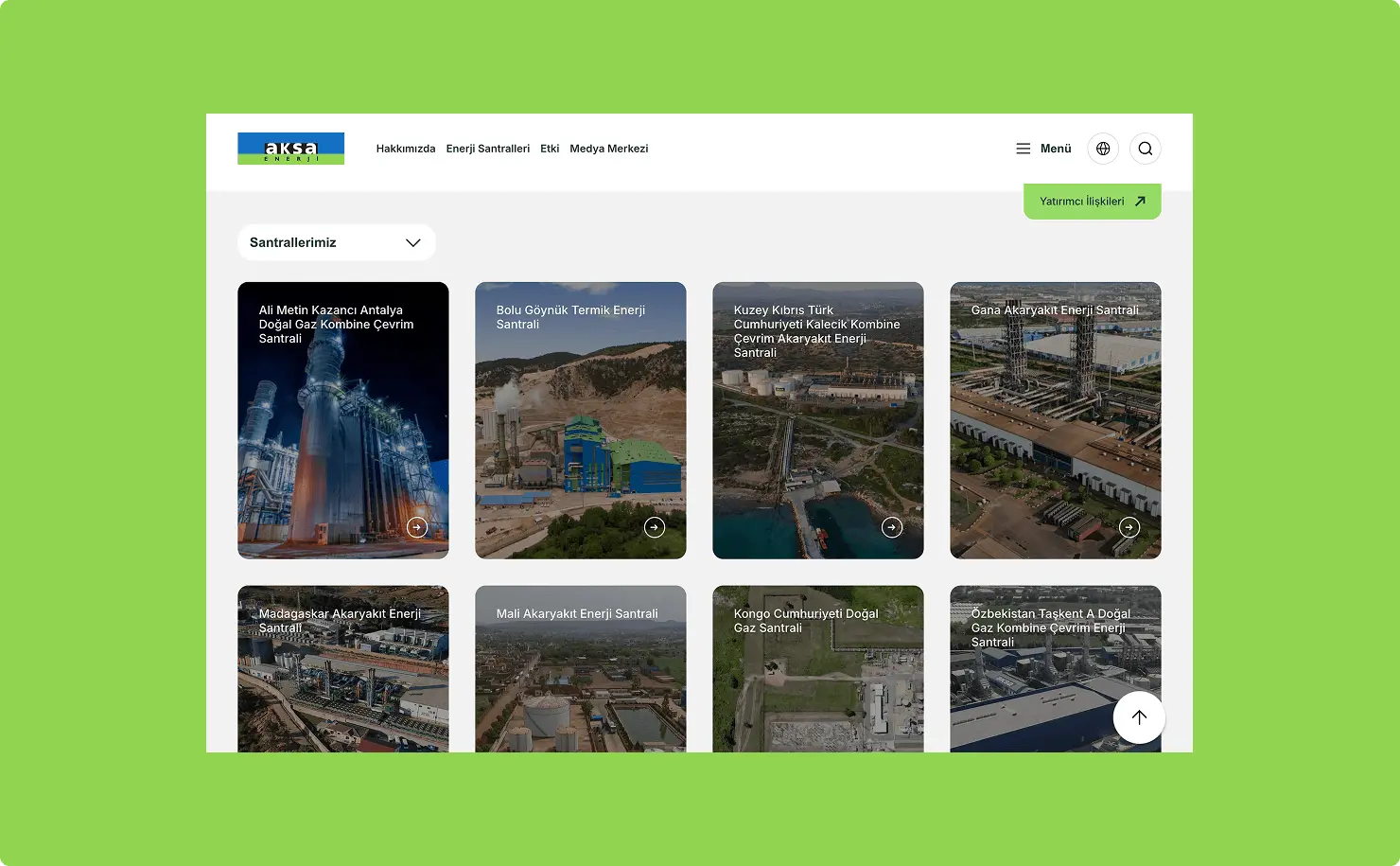Click the hamburger Menü icon
Screen dimensions: 1400x866
[x=1024, y=149]
